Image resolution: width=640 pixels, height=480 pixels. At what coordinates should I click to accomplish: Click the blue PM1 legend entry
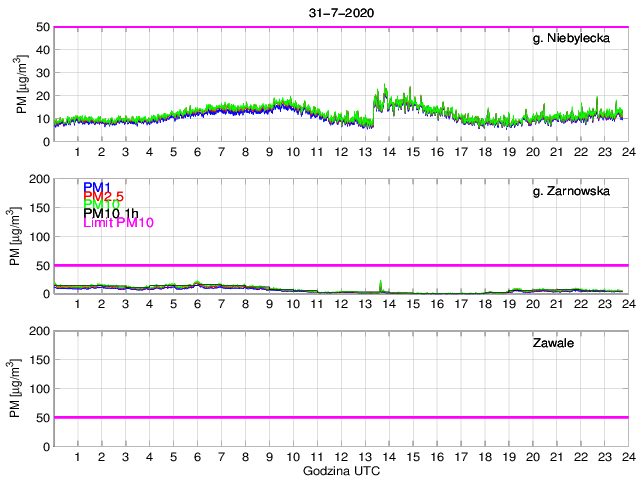[x=97, y=187]
